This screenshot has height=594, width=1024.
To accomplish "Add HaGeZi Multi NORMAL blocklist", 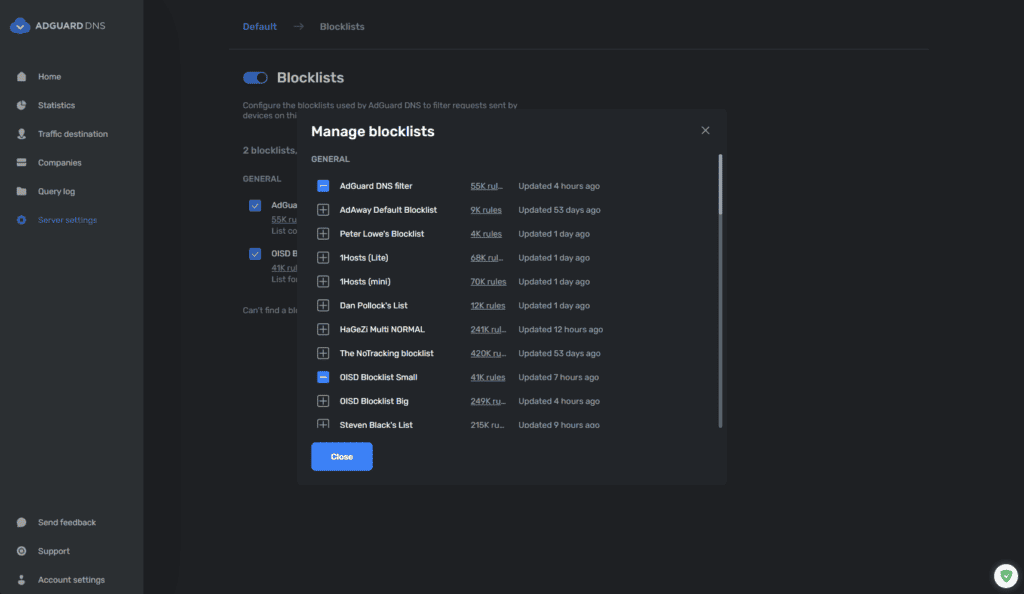I will click(323, 329).
